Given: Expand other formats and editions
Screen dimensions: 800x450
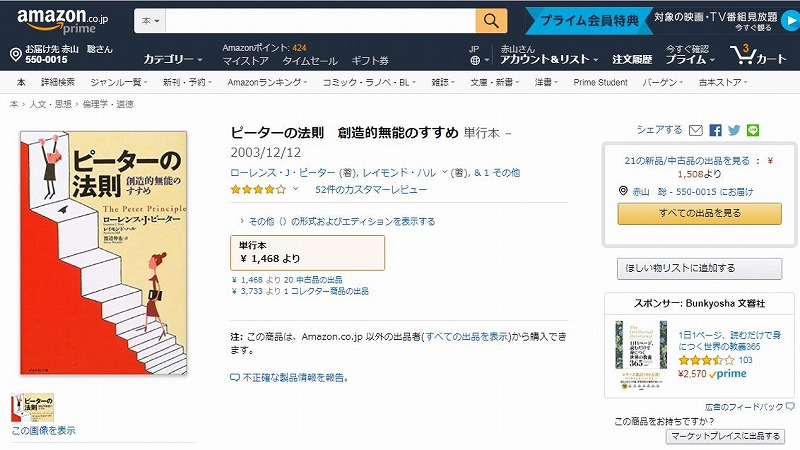Looking at the screenshot, I should [x=337, y=221].
